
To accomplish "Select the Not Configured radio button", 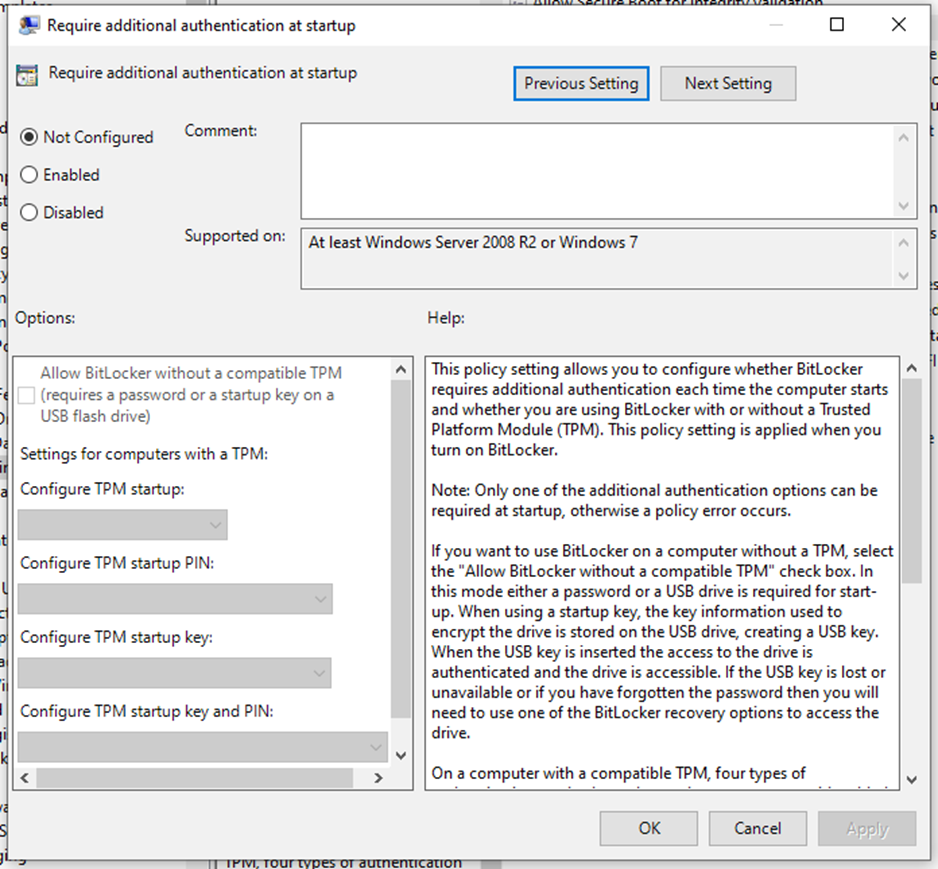I will (29, 137).
